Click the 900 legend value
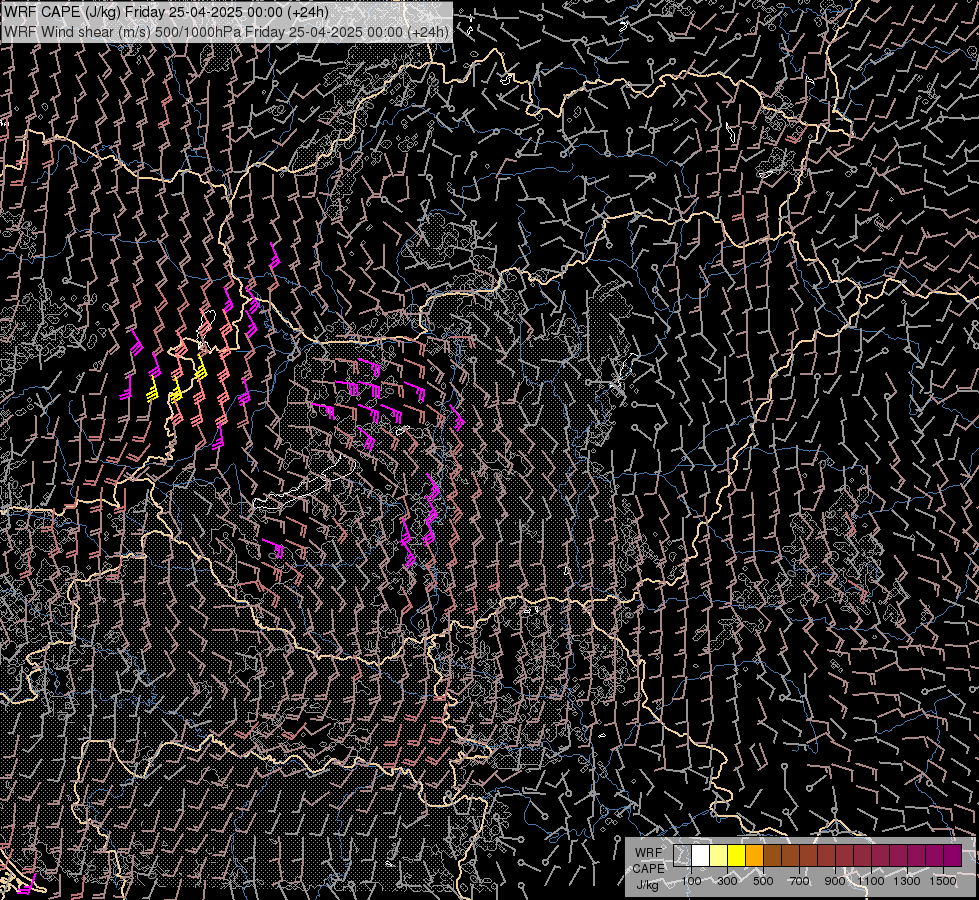Image resolution: width=979 pixels, height=900 pixels. (x=835, y=881)
